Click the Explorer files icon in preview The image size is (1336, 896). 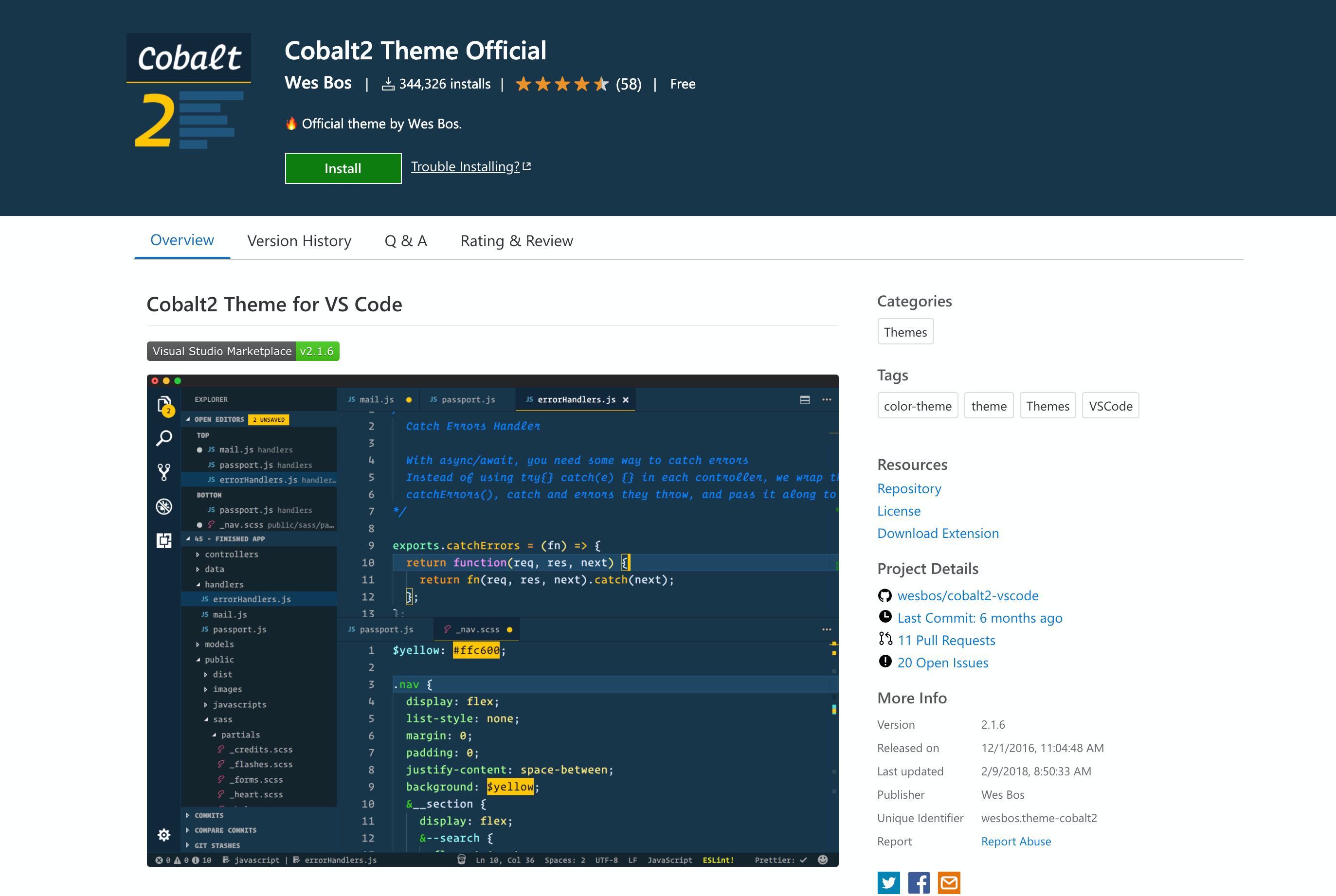164,405
